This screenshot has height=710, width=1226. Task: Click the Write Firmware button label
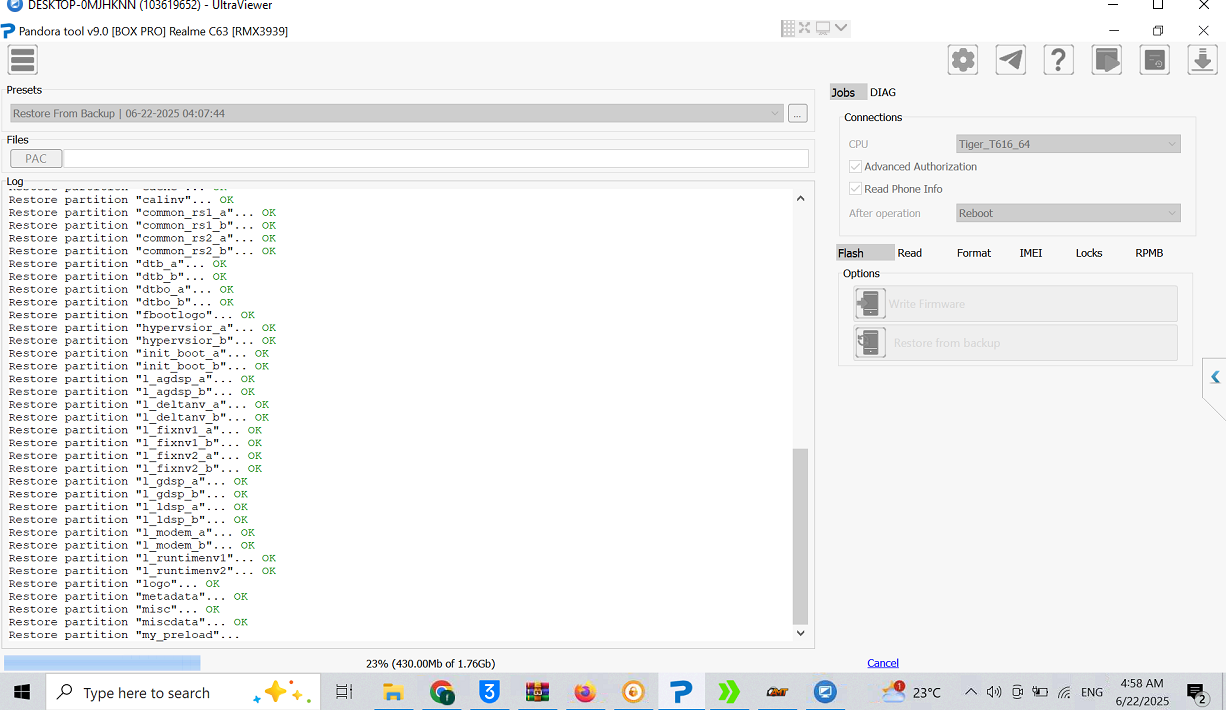pos(927,304)
